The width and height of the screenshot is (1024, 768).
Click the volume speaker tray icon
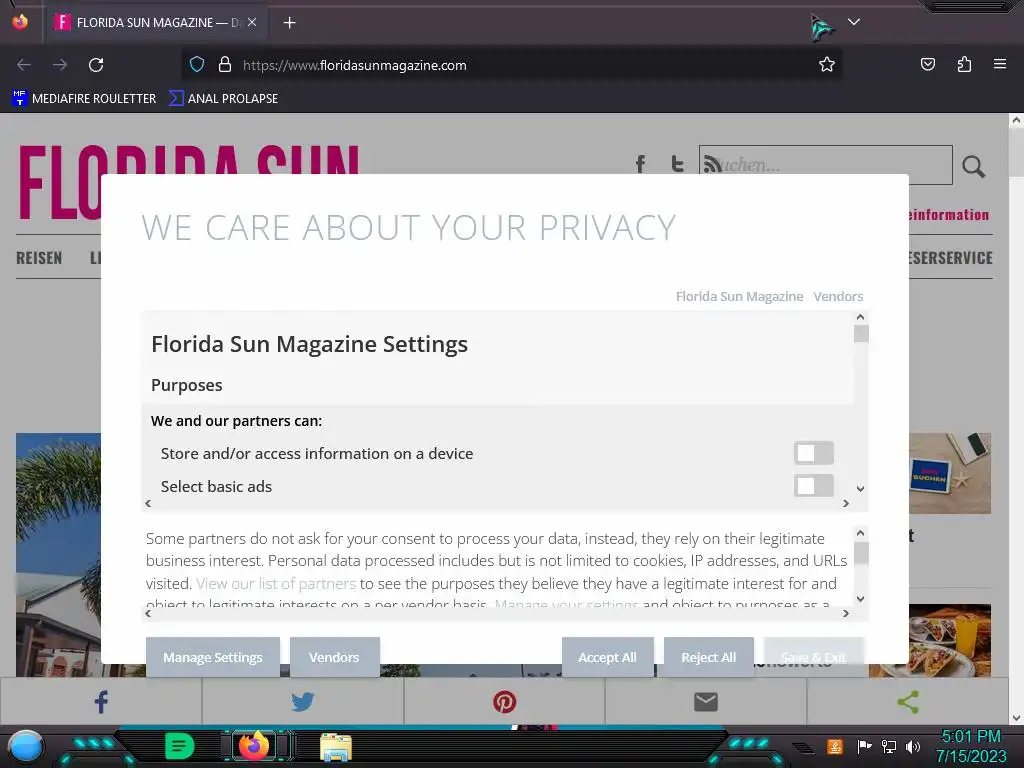coord(913,746)
